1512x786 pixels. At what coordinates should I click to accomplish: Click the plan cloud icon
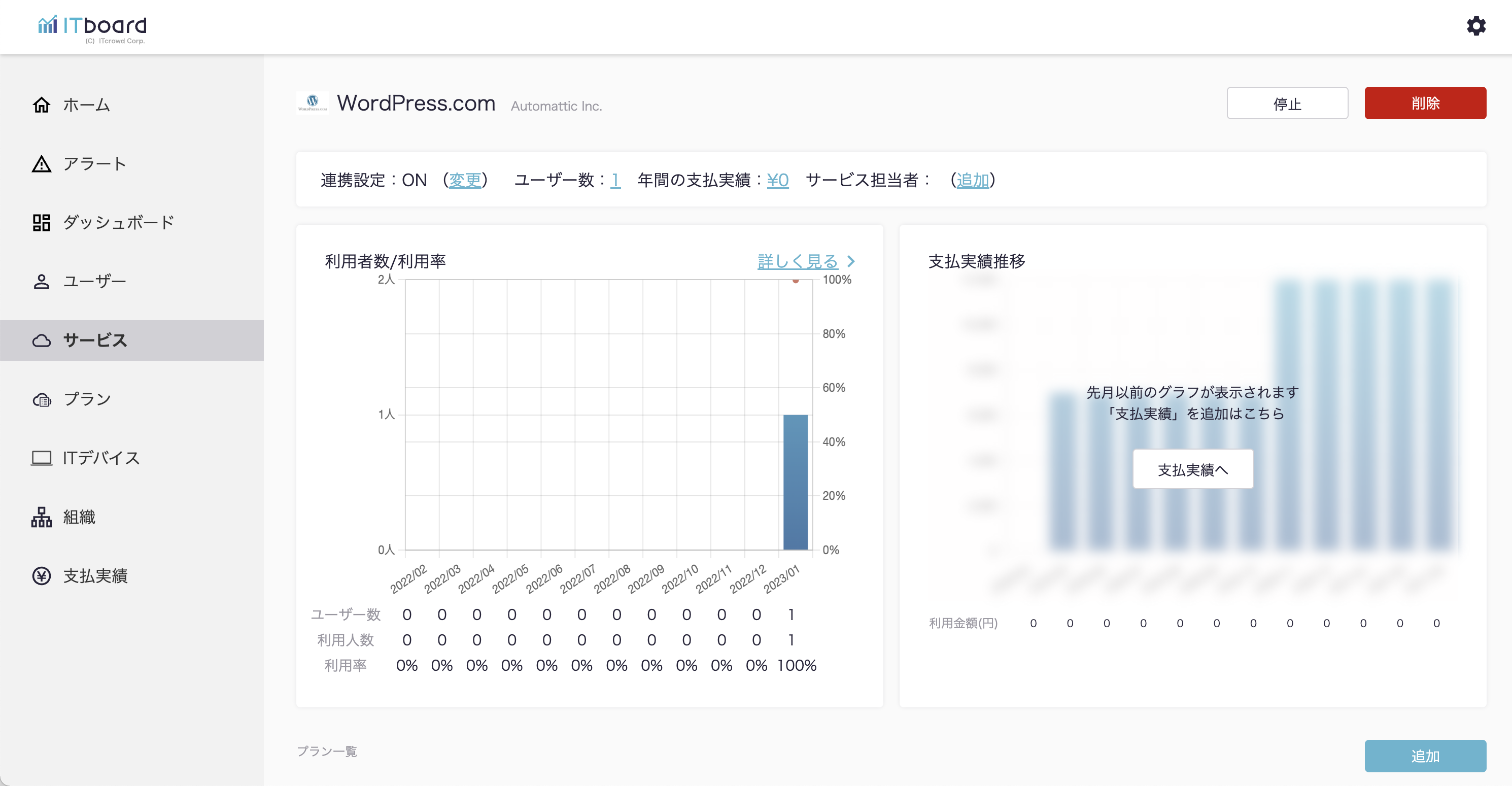(41, 400)
